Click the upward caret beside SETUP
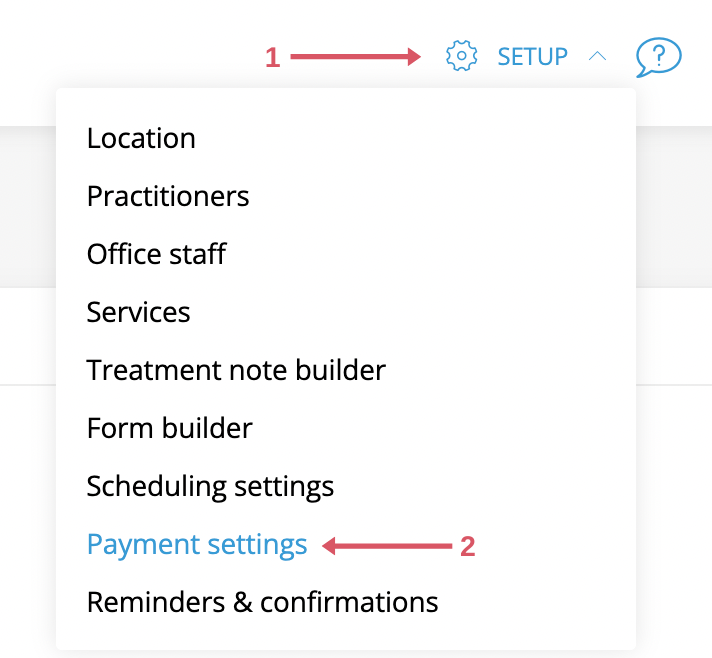This screenshot has width=712, height=658. tap(598, 56)
